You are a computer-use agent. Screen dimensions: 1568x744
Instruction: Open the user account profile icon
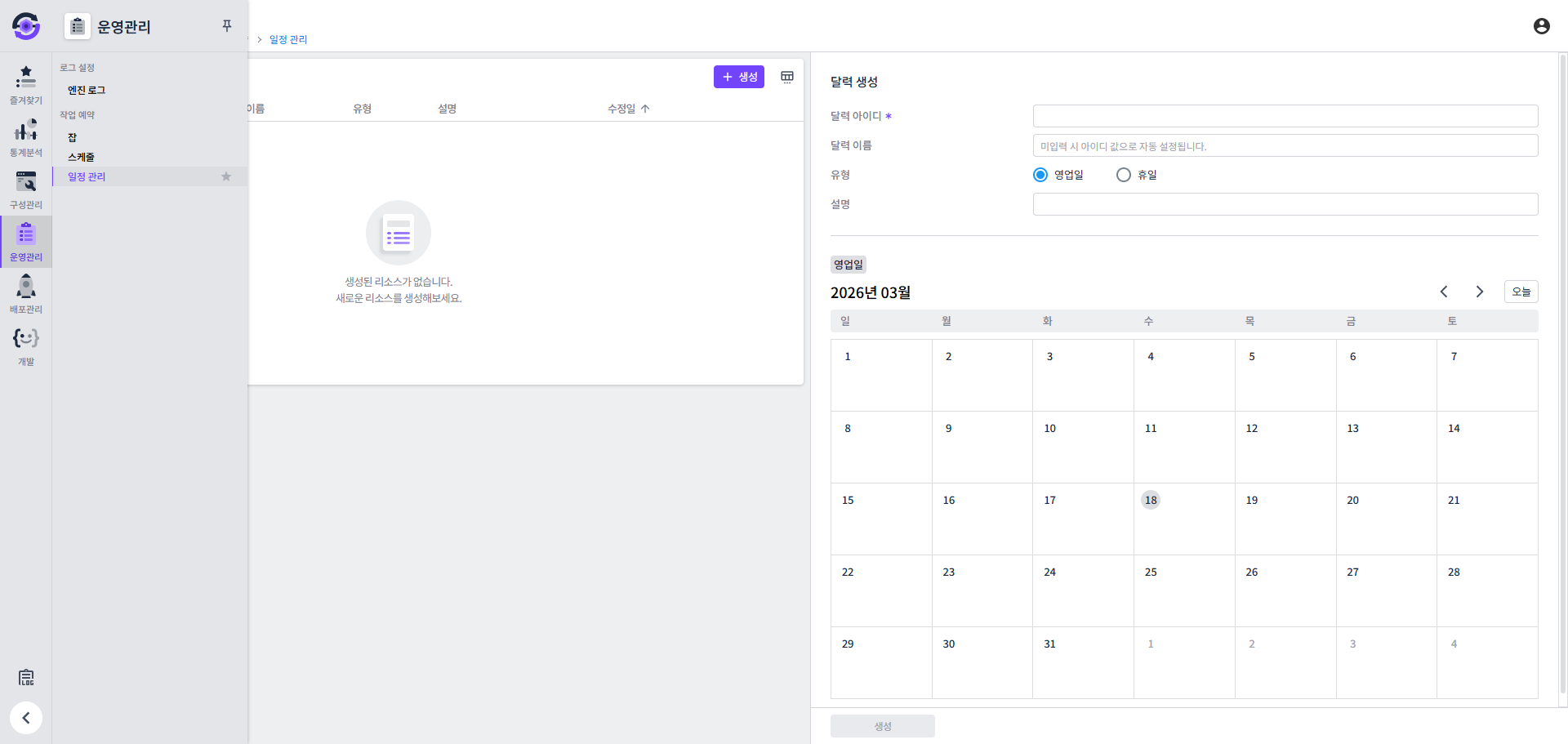point(1541,26)
